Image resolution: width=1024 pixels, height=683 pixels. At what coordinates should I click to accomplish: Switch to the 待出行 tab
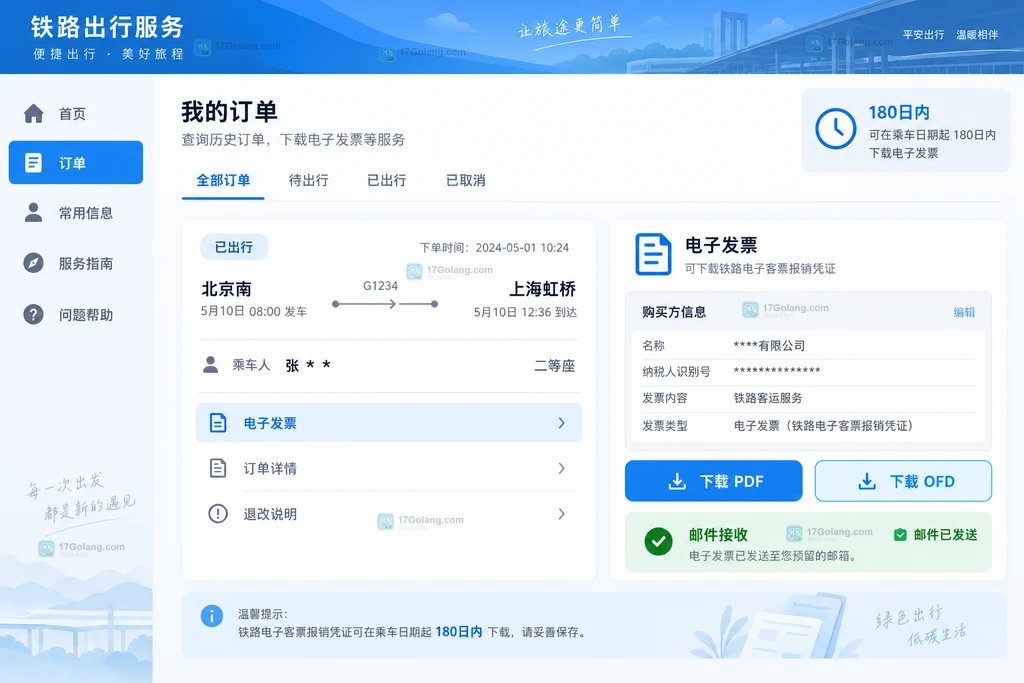click(308, 181)
